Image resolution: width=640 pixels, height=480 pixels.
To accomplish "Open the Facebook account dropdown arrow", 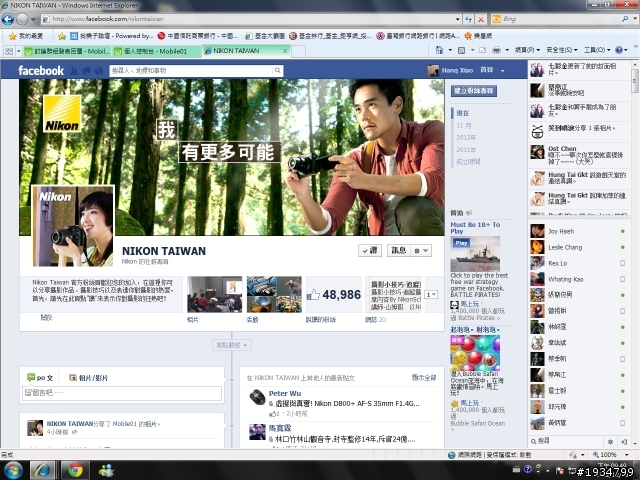I will 502,71.
